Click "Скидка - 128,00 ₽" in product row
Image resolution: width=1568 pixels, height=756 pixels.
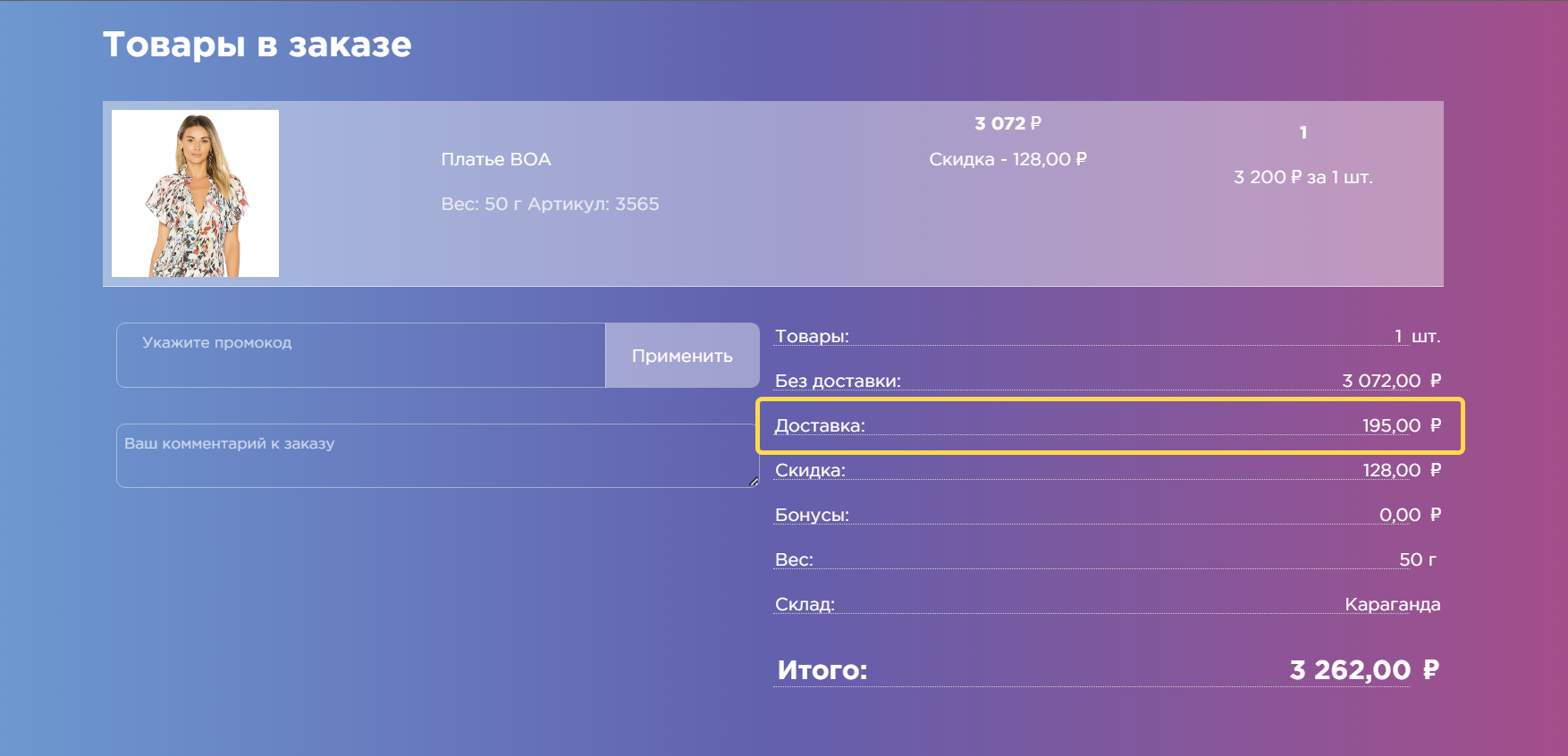(x=1007, y=160)
